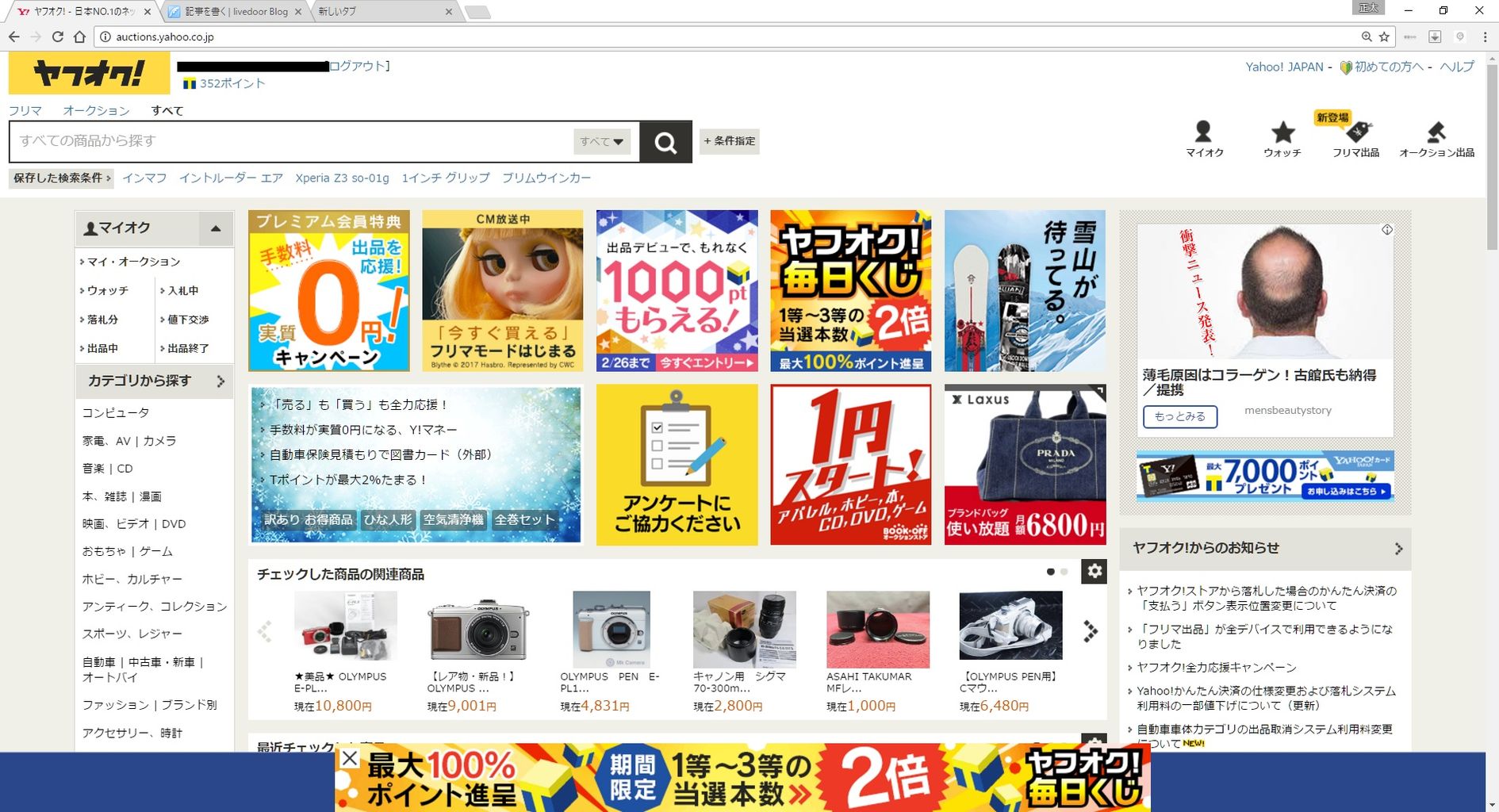Close the bottom banner ad
Screen dimensions: 1499x812
tap(349, 758)
